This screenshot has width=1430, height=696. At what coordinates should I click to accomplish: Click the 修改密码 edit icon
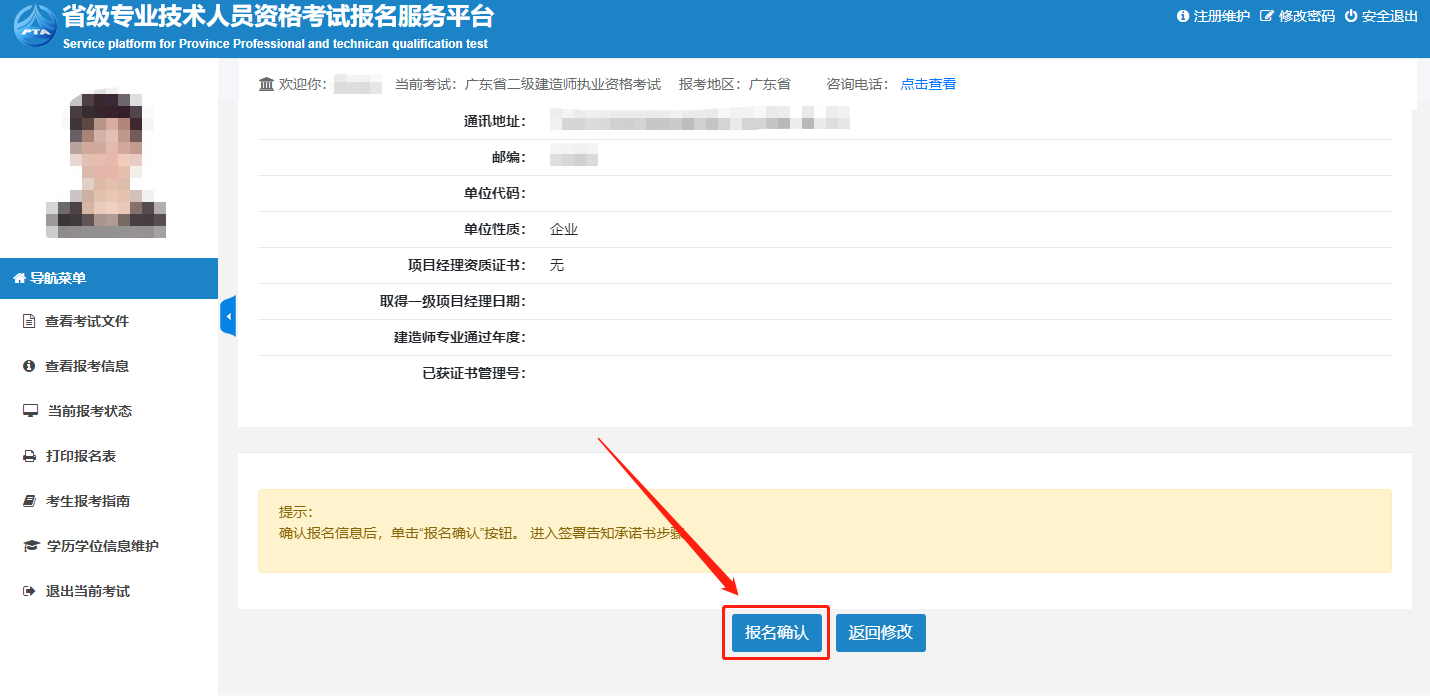(1267, 16)
